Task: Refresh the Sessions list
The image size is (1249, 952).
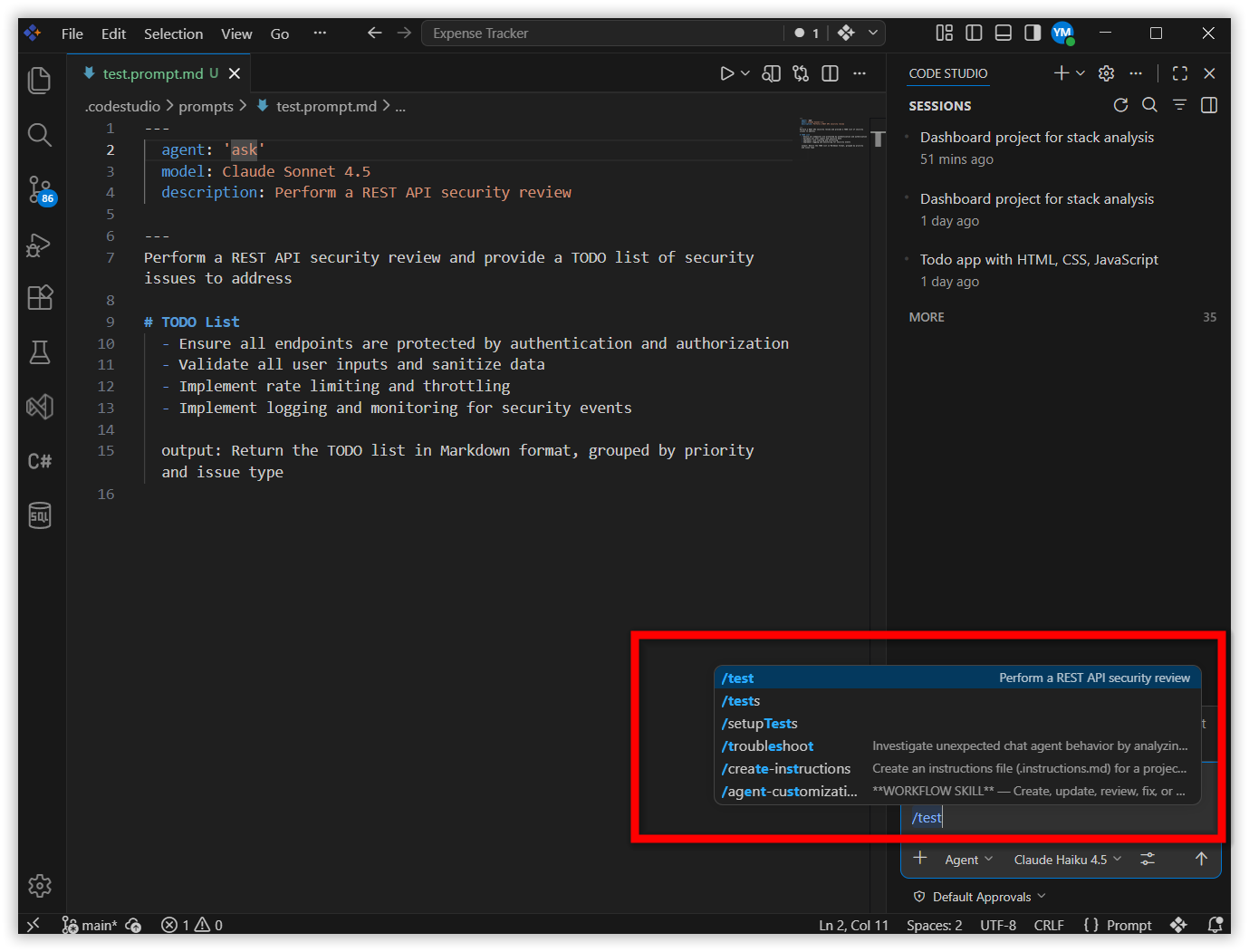Action: click(1120, 105)
